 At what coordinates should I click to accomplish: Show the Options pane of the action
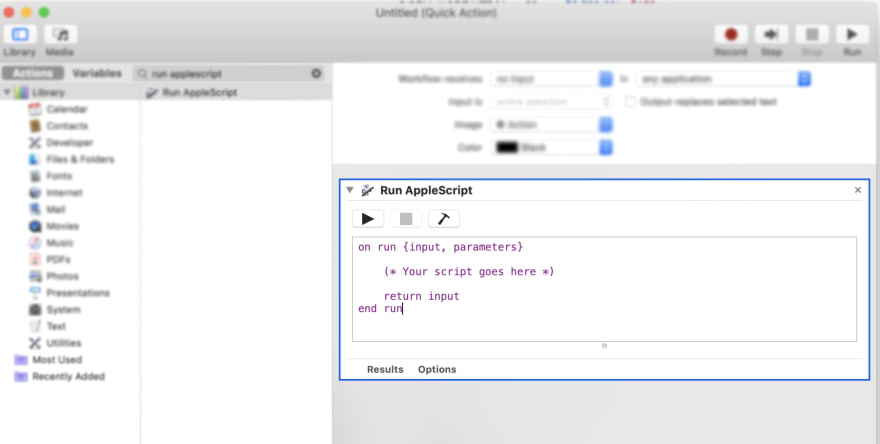(437, 369)
